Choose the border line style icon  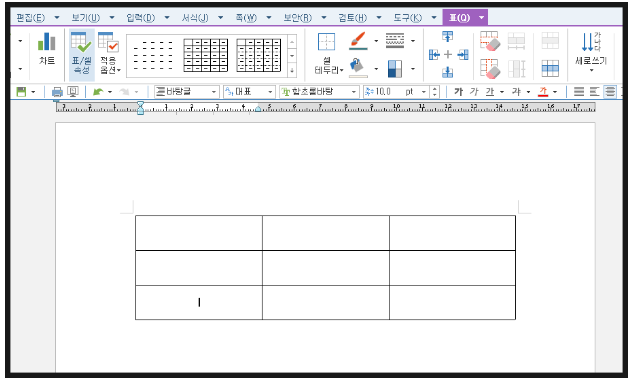[395, 41]
